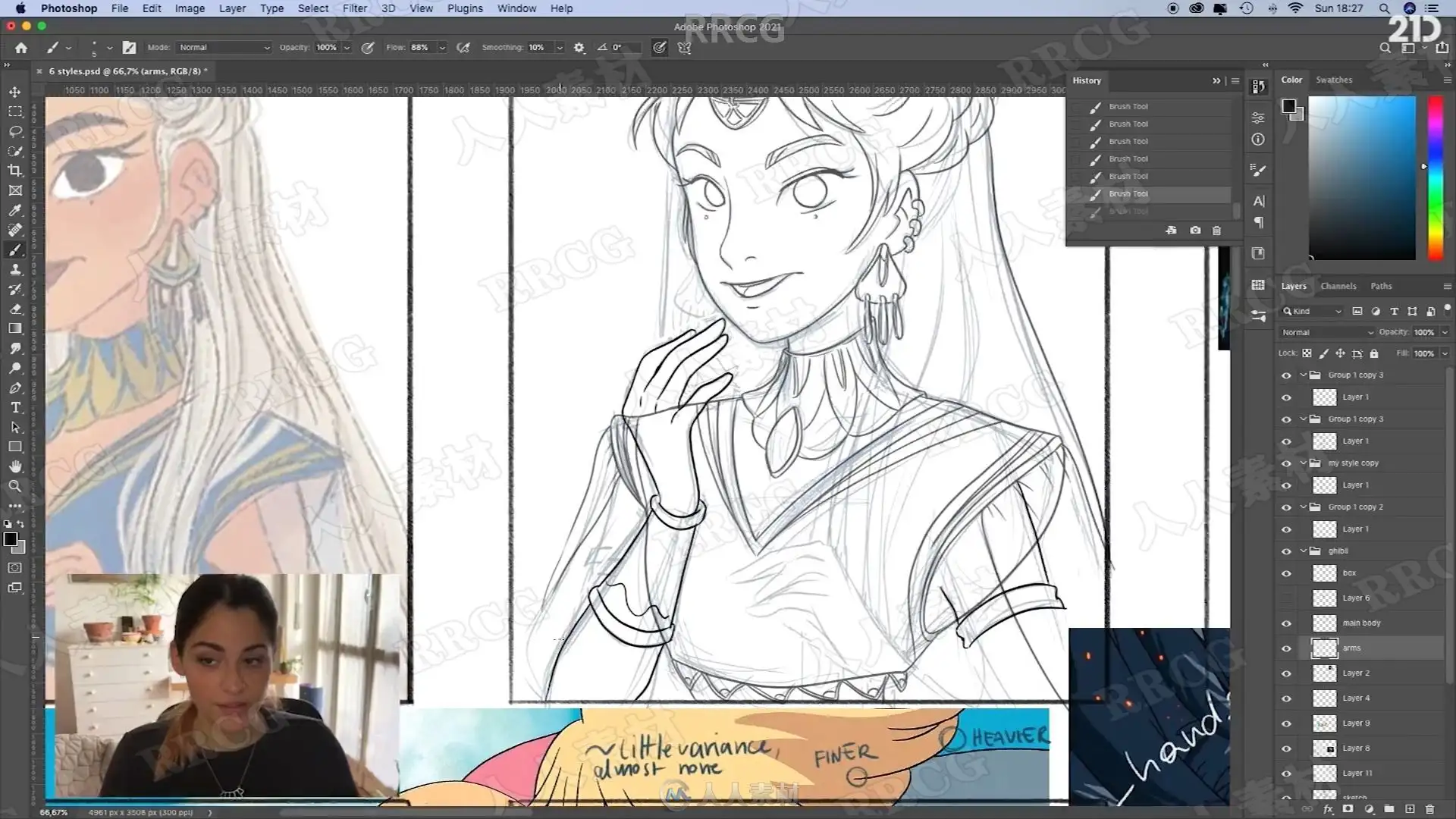1456x819 pixels.
Task: Open the Smoothing 10% dropdown arrow
Action: tap(560, 48)
